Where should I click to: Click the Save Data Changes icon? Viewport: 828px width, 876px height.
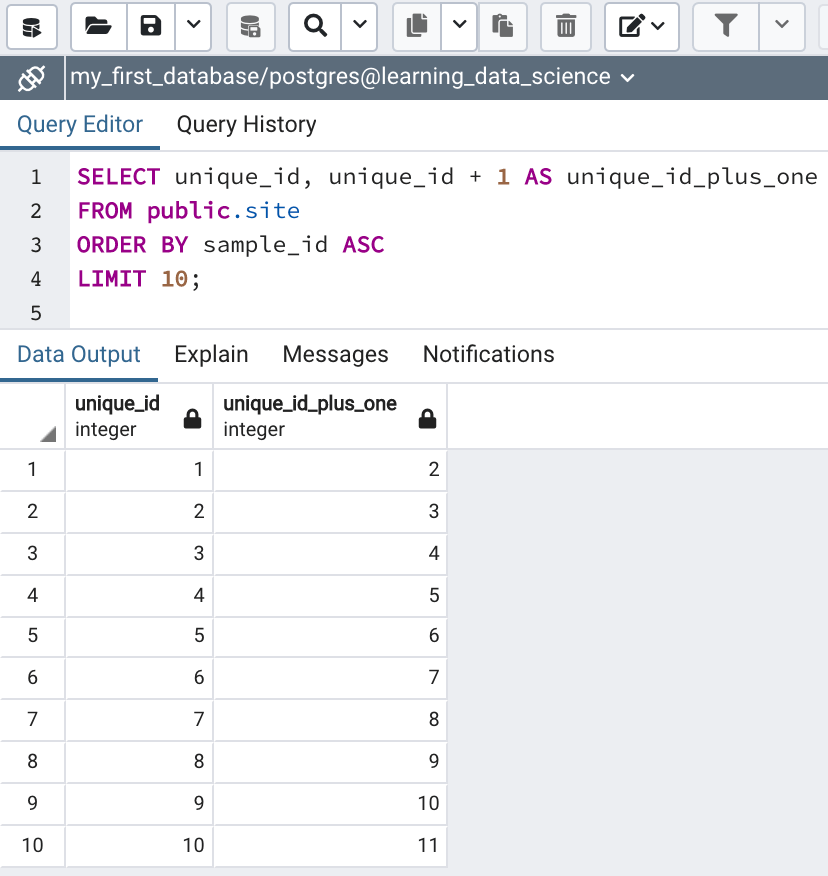click(x=250, y=26)
